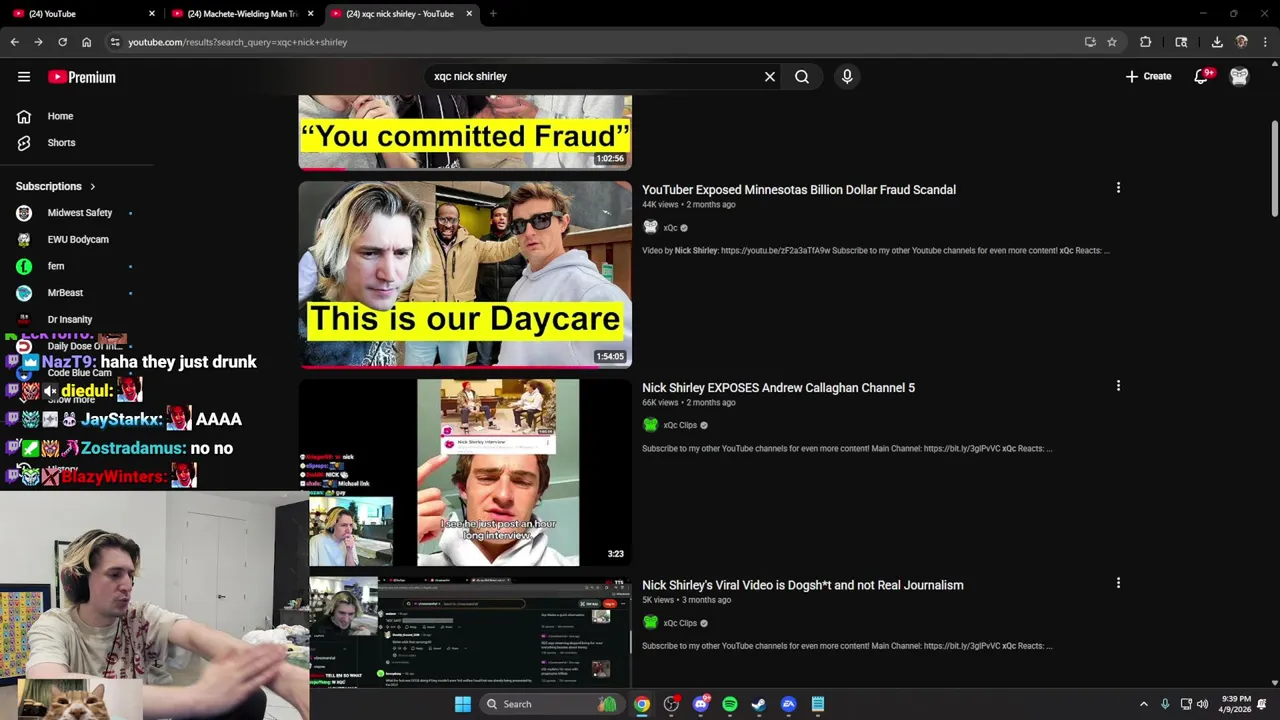
Task: Open Discord from taskbar
Action: coord(701,704)
